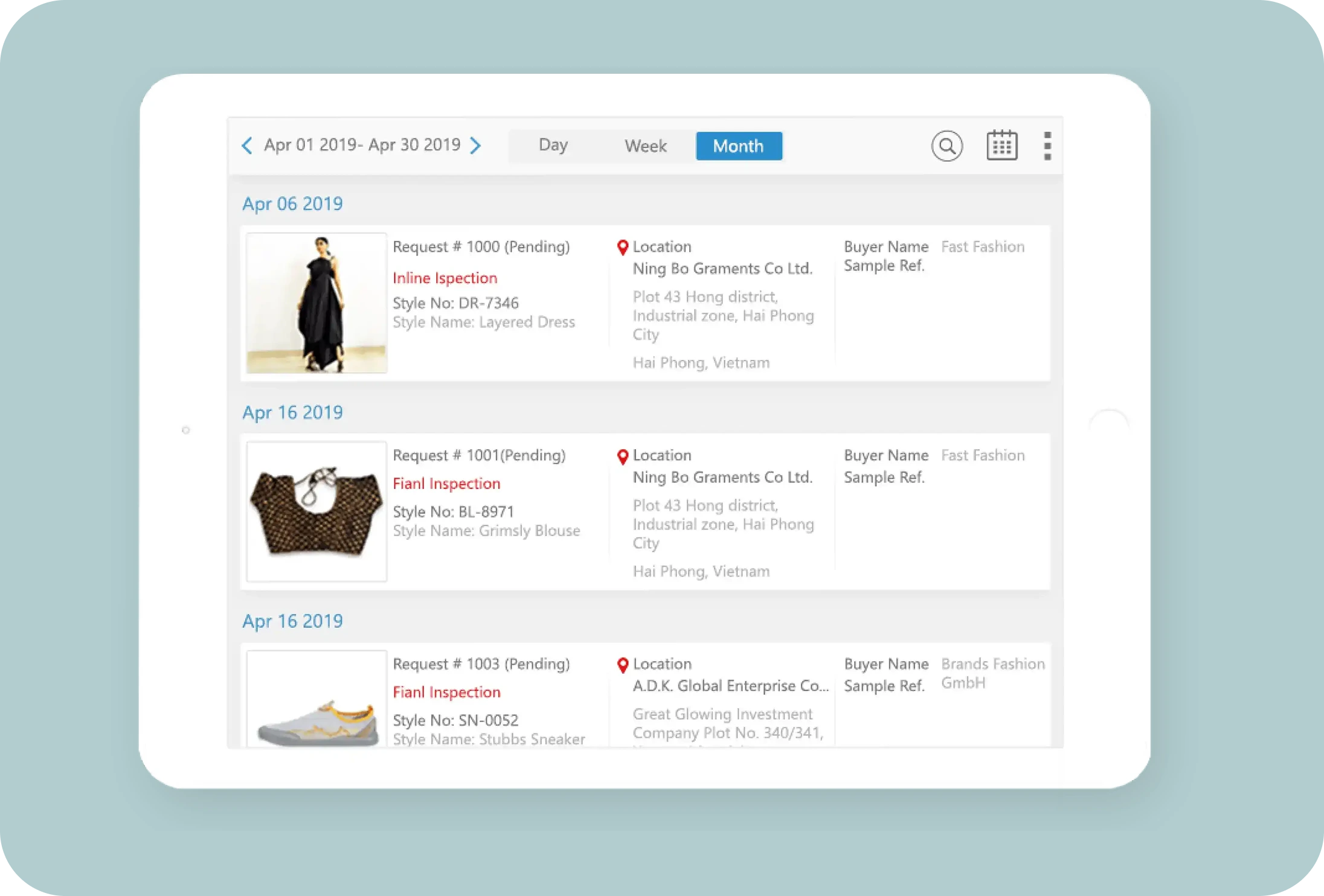This screenshot has width=1324, height=896.
Task: Click location pin for Request 1003
Action: (623, 665)
